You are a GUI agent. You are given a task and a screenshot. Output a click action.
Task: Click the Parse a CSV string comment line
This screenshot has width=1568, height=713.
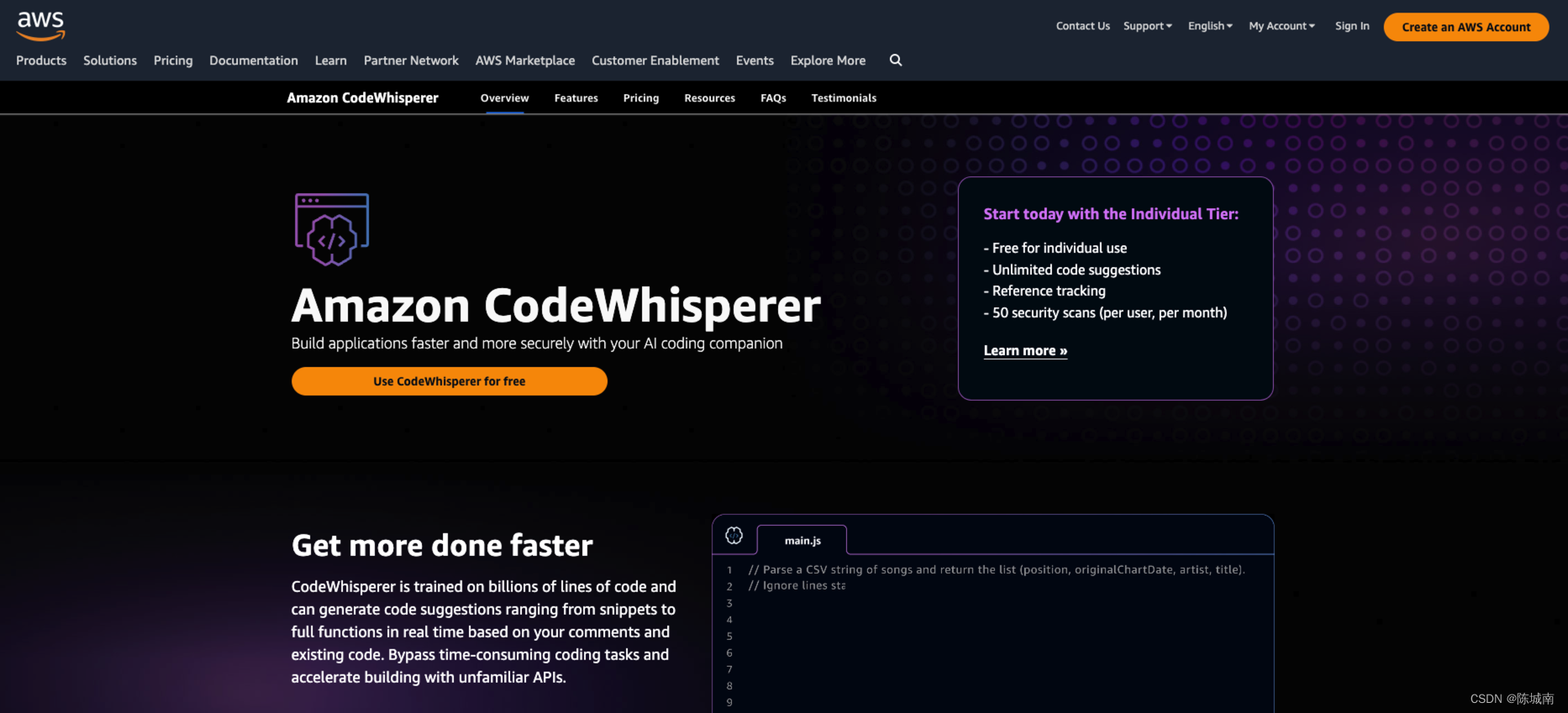tap(997, 569)
